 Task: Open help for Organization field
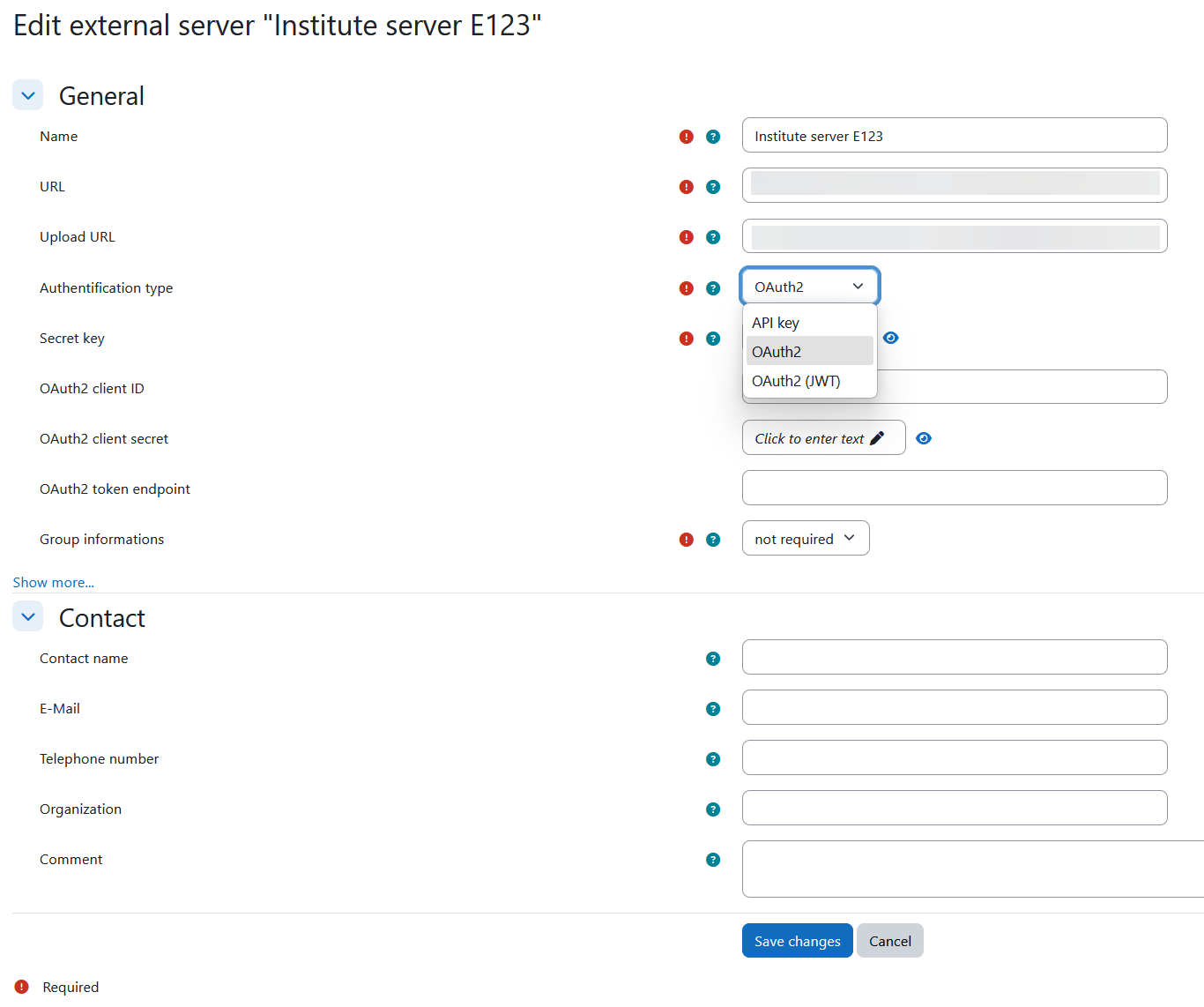click(713, 809)
